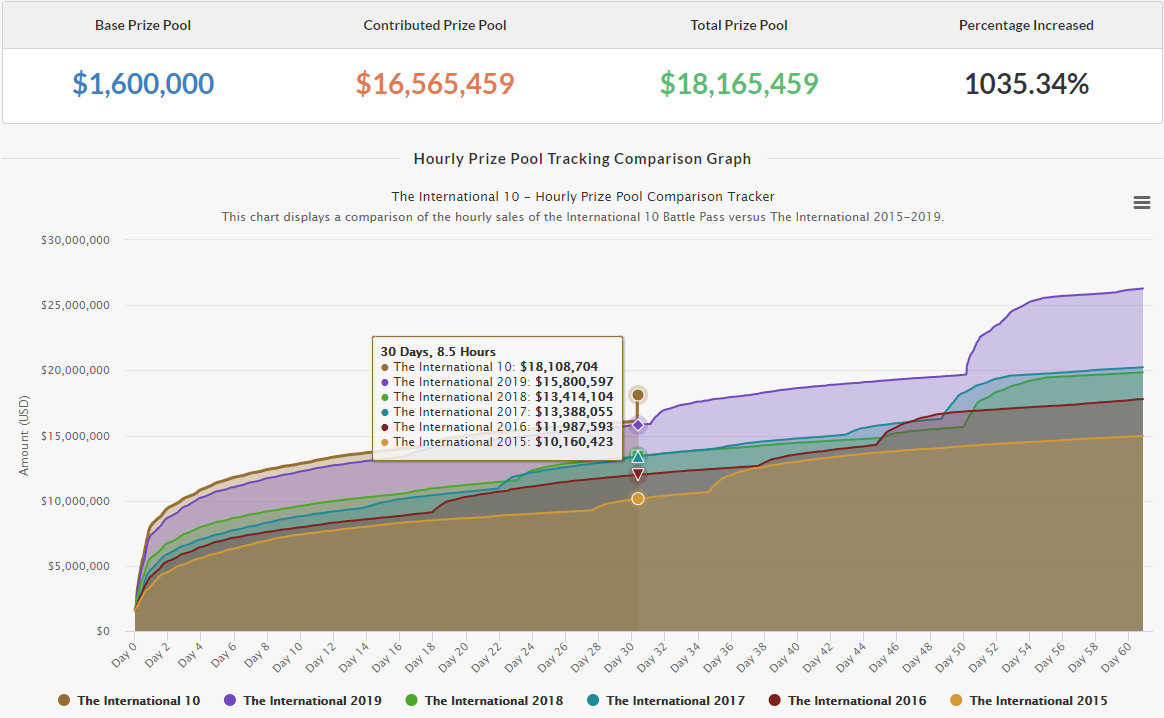The height and width of the screenshot is (718, 1164).
Task: Toggle The International 2016 legend entry
Action: pyautogui.click(x=848, y=700)
